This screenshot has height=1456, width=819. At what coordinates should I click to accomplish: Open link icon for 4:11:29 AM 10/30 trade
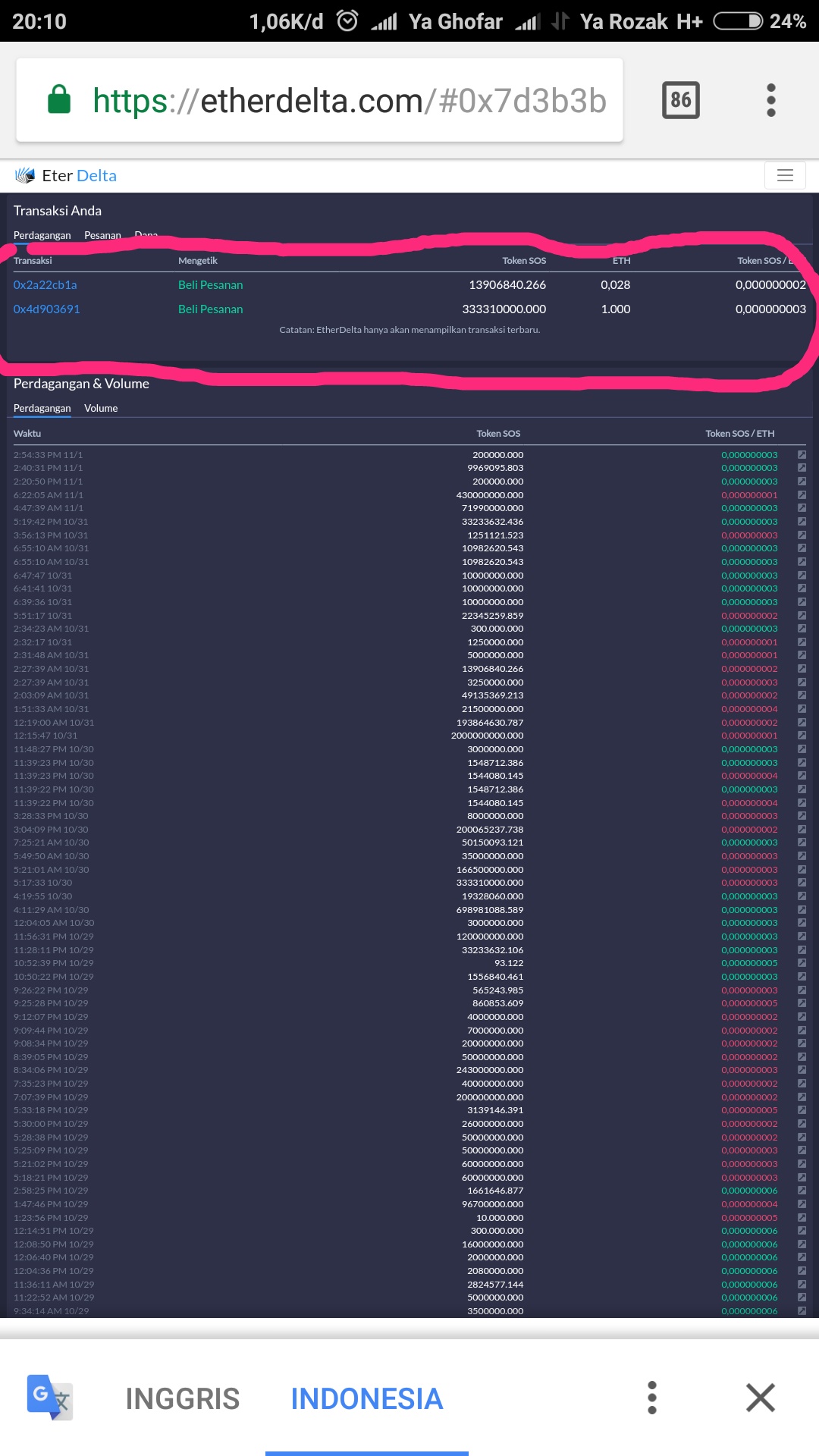[x=802, y=910]
